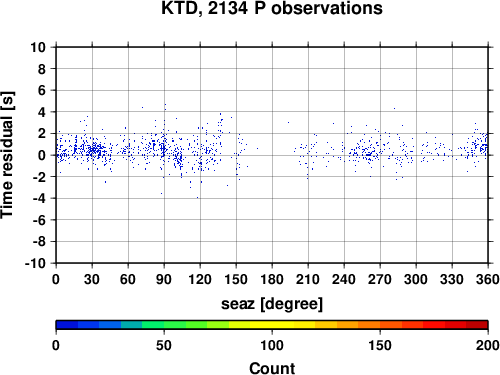Click the 'Count' colorbar label

(x=272, y=368)
